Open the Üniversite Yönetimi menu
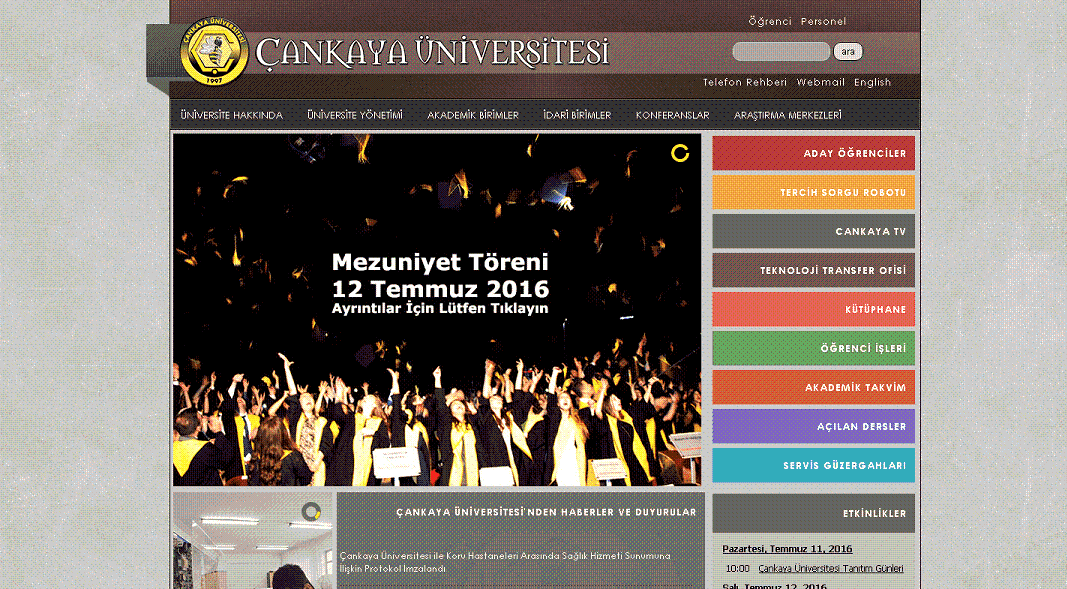The image size is (1067, 589). pyautogui.click(x=355, y=115)
